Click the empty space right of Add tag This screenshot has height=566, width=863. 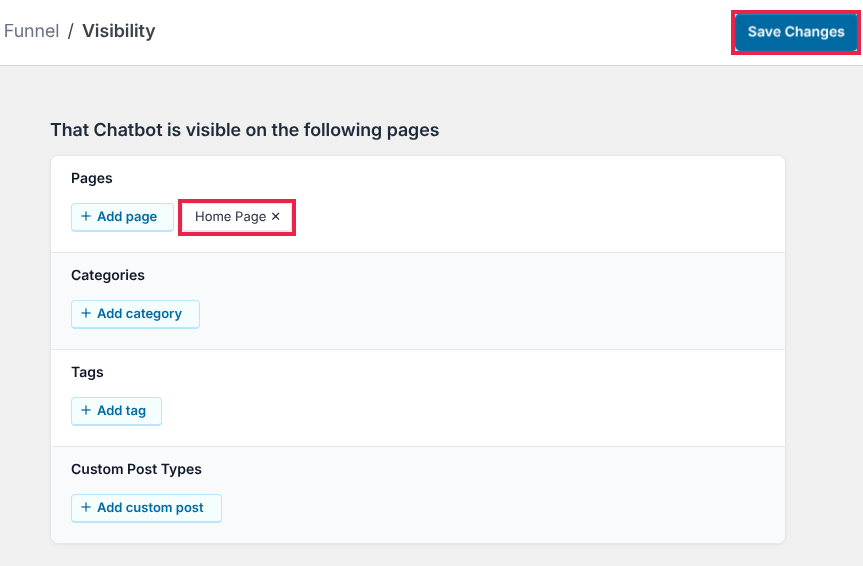click(450, 411)
